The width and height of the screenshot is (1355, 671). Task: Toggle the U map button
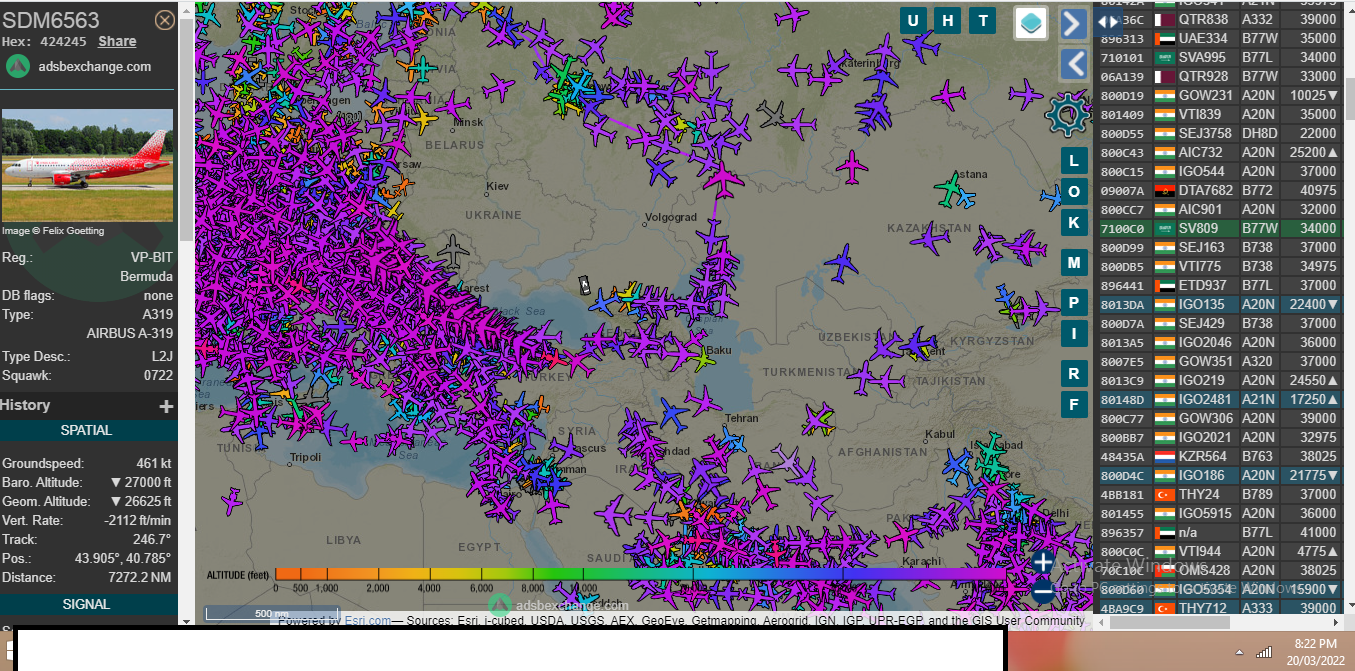(912, 21)
